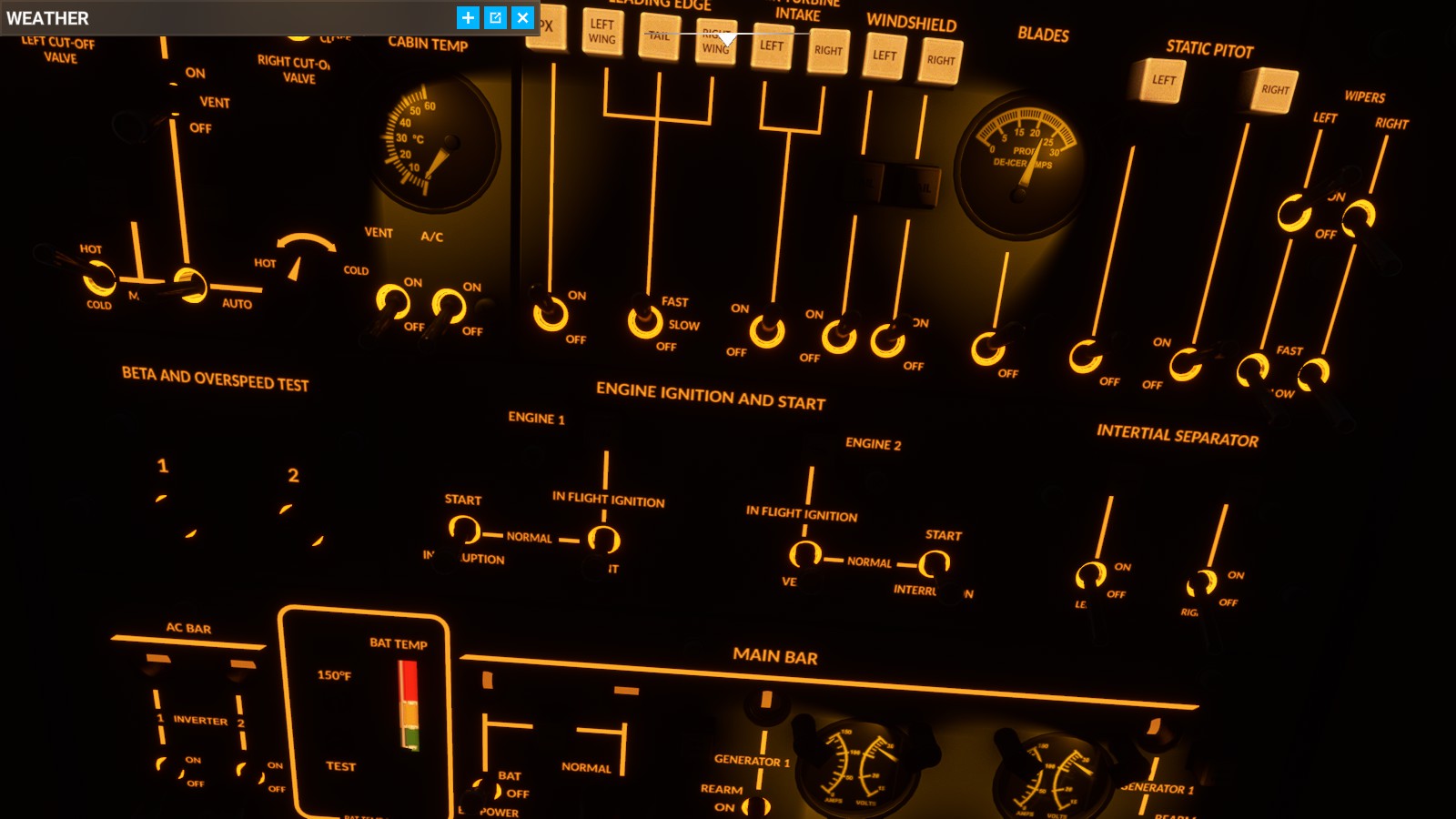Pop out the WEATHER panel into a window
This screenshot has width=1456, height=819.
pyautogui.click(x=495, y=17)
